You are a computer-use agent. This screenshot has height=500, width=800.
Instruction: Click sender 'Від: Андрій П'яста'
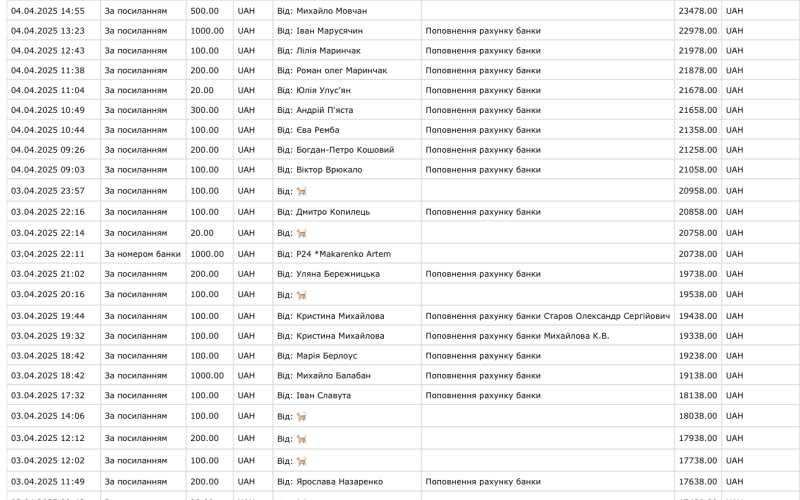(x=315, y=110)
